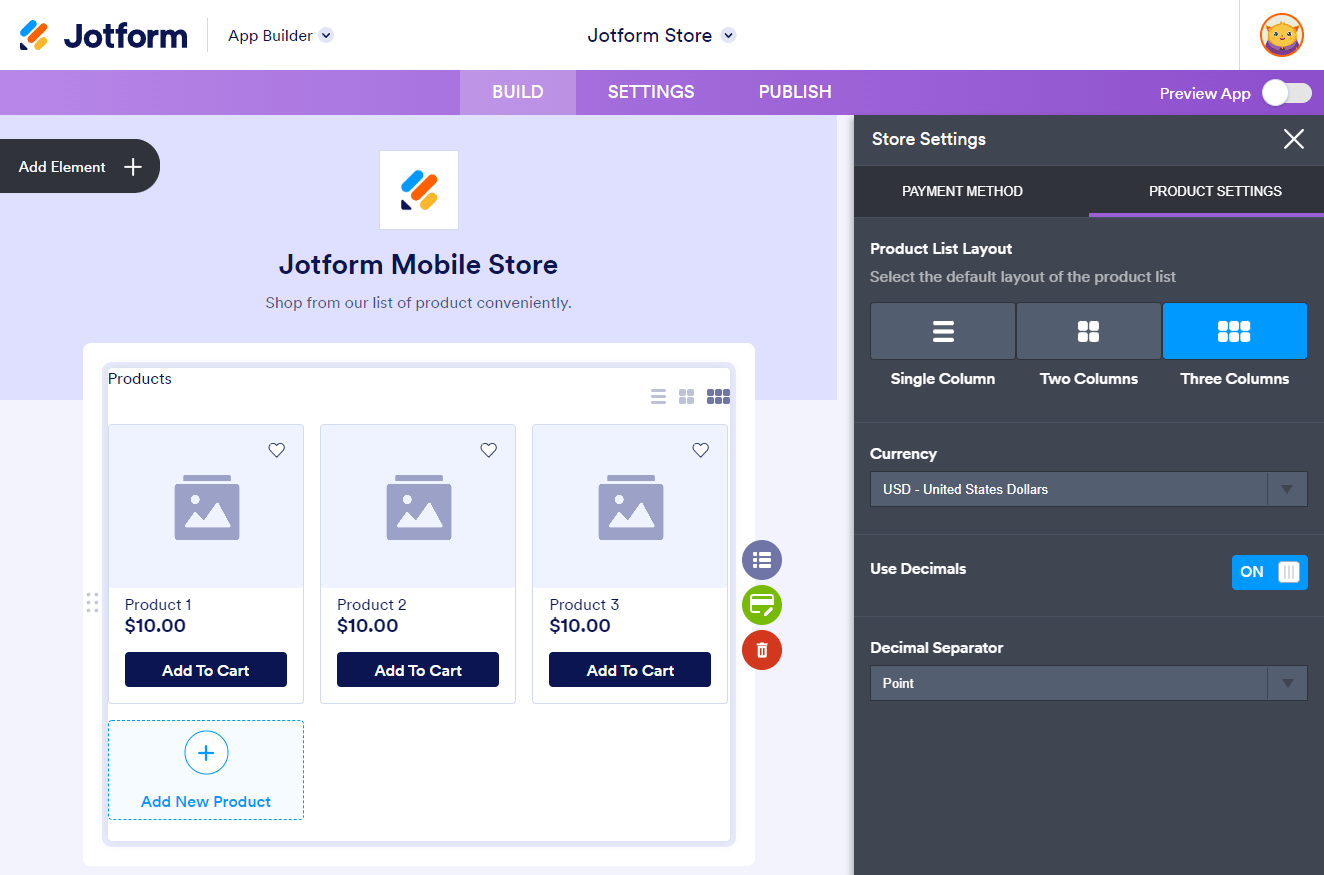Click the Product 1 image placeholder

coord(206,507)
